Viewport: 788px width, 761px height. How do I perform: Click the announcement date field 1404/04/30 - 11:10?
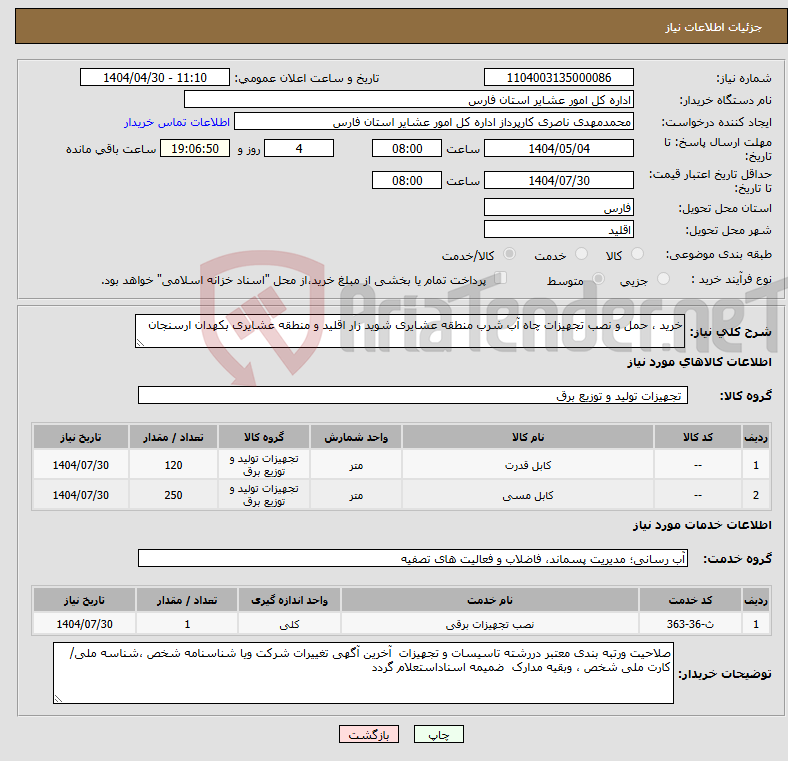(x=155, y=77)
